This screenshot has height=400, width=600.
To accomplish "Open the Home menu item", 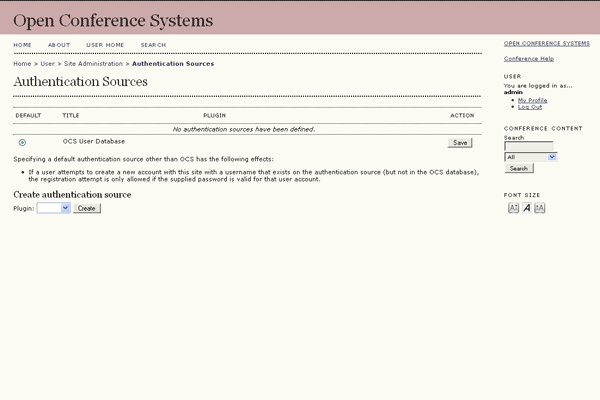I will pyautogui.click(x=22, y=45).
